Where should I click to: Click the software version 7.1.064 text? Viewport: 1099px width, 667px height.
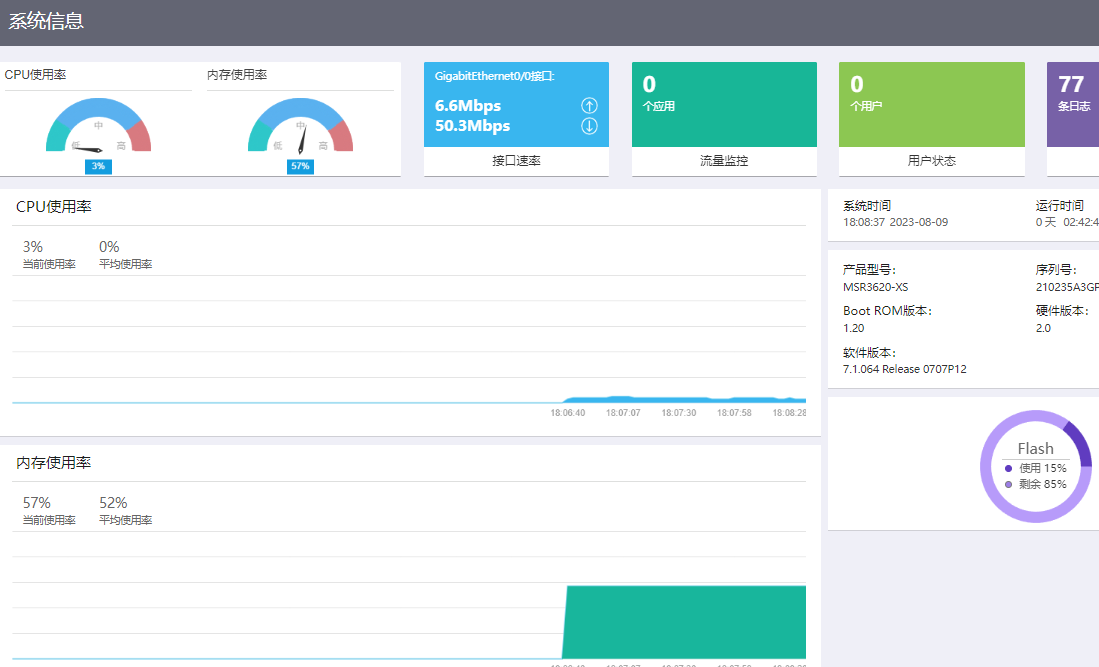904,369
